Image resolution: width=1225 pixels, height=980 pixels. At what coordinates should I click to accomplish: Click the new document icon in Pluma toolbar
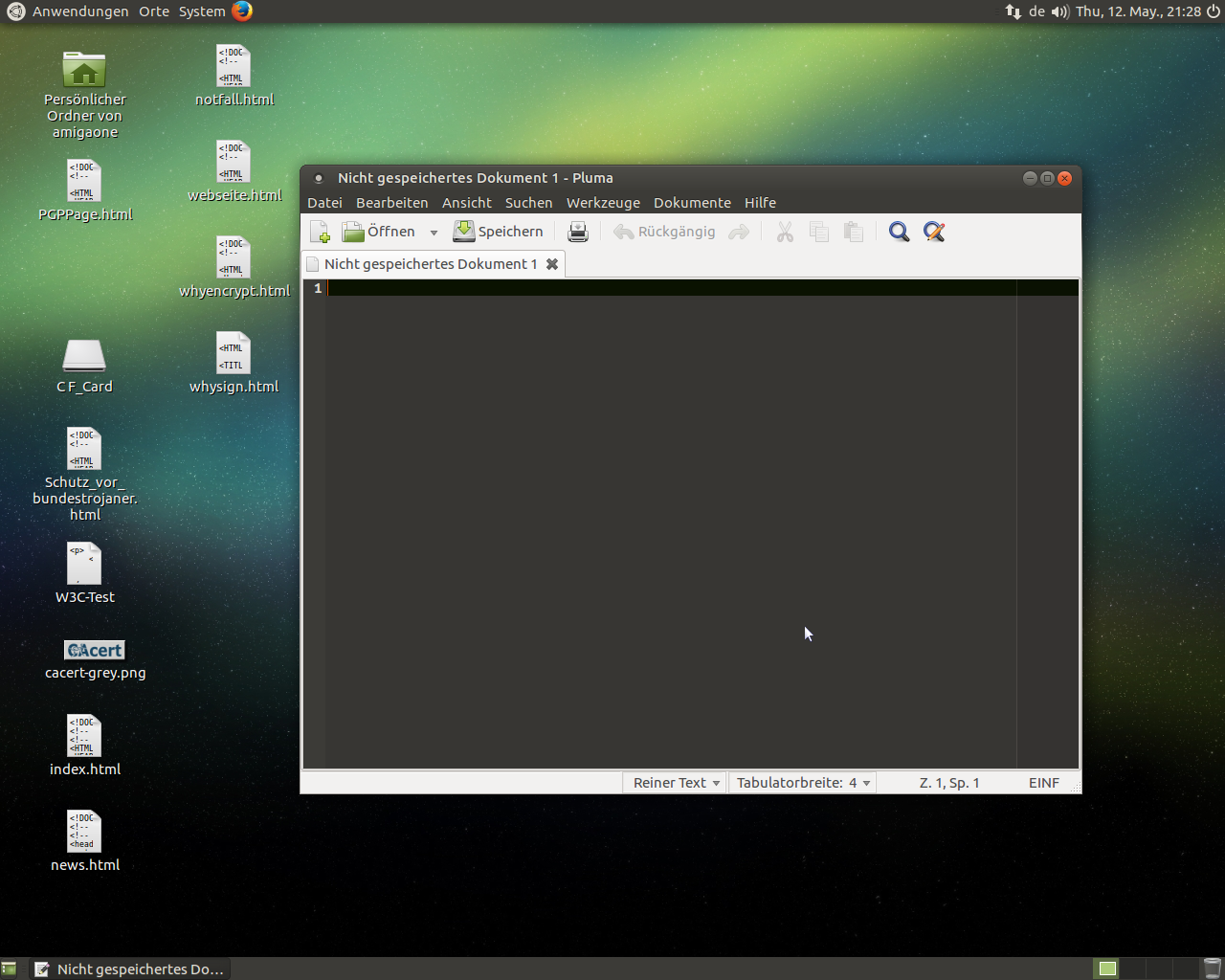tap(320, 232)
